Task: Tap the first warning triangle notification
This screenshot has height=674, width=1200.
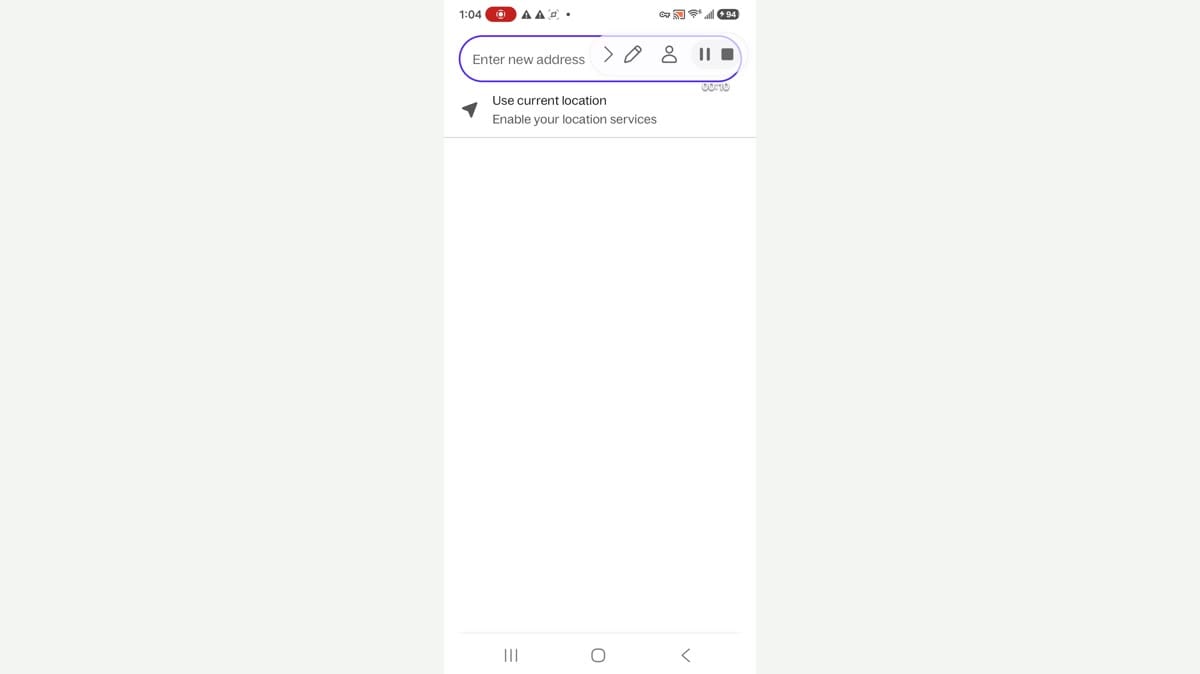Action: (526, 14)
